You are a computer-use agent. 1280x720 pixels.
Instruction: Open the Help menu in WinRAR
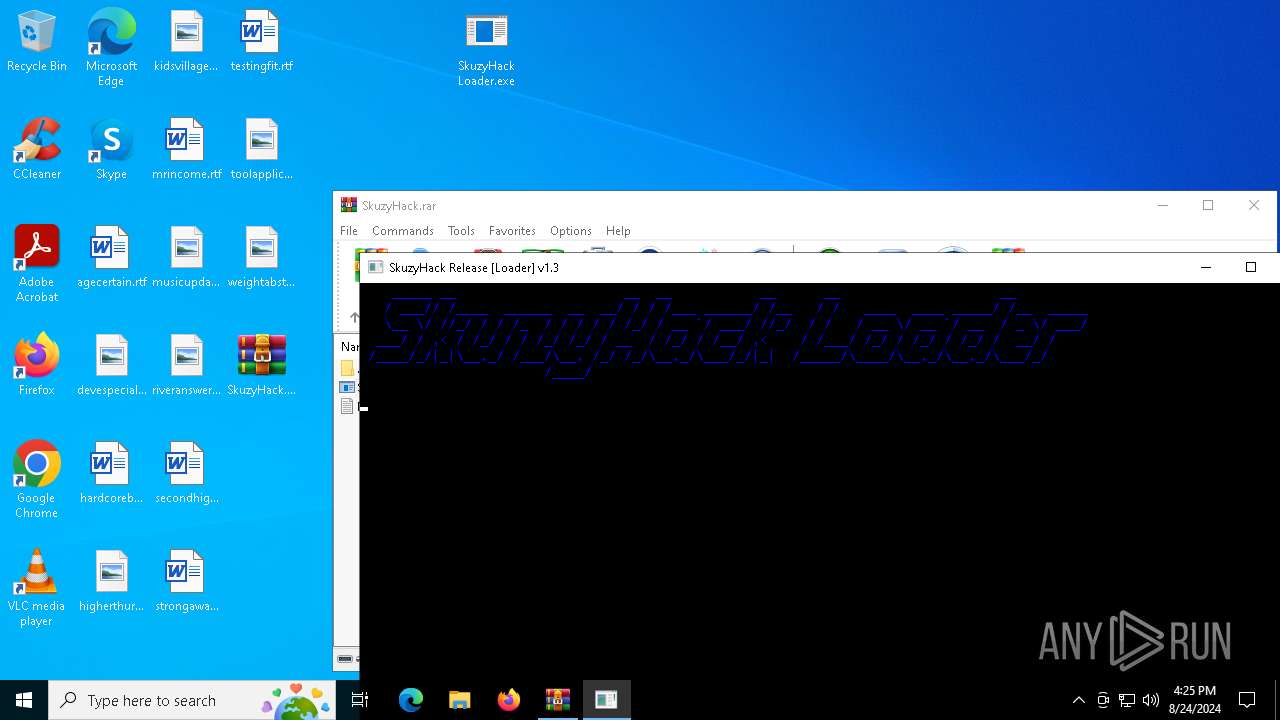coord(618,231)
